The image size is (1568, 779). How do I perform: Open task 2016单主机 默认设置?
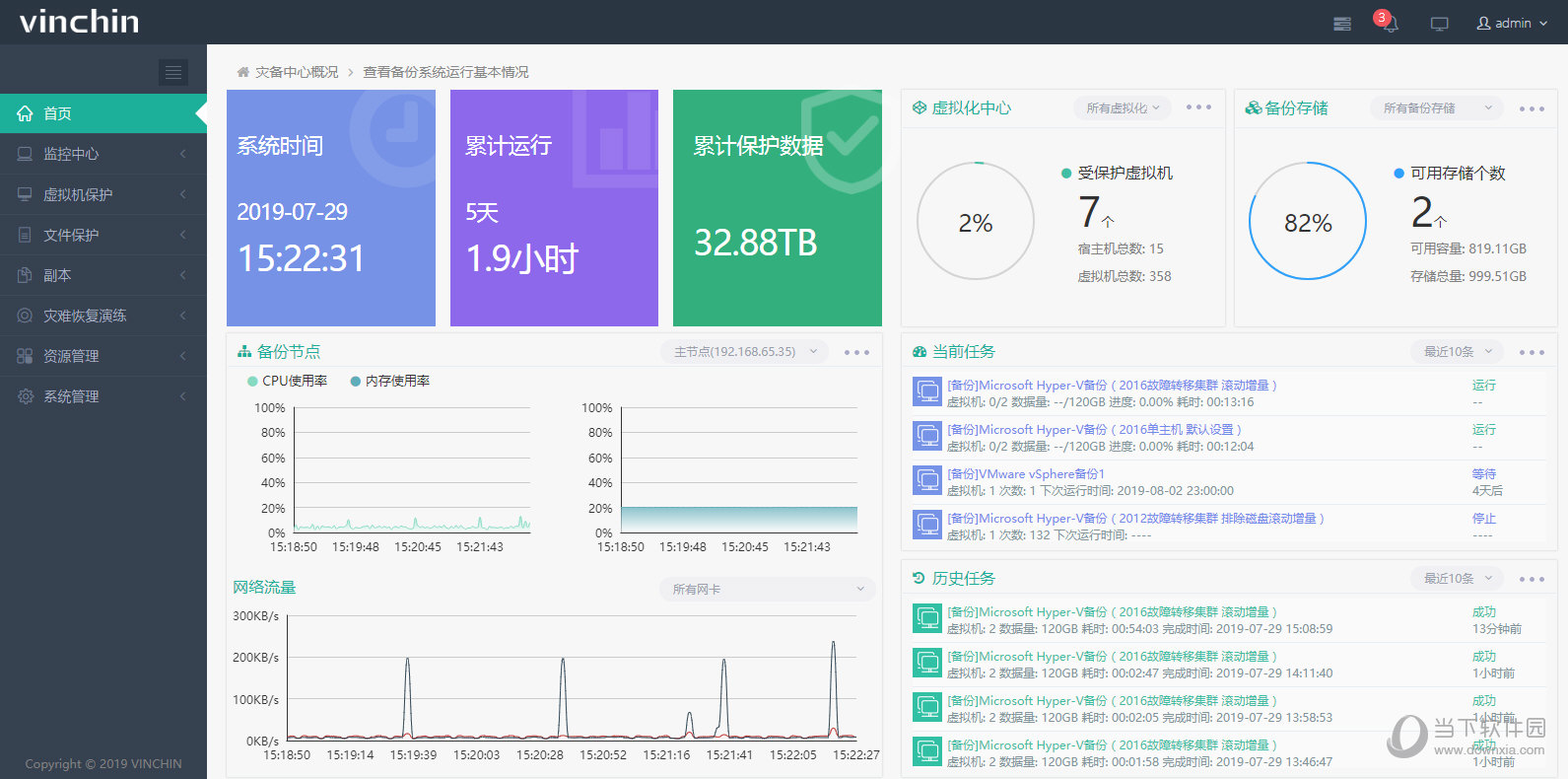(1094, 430)
